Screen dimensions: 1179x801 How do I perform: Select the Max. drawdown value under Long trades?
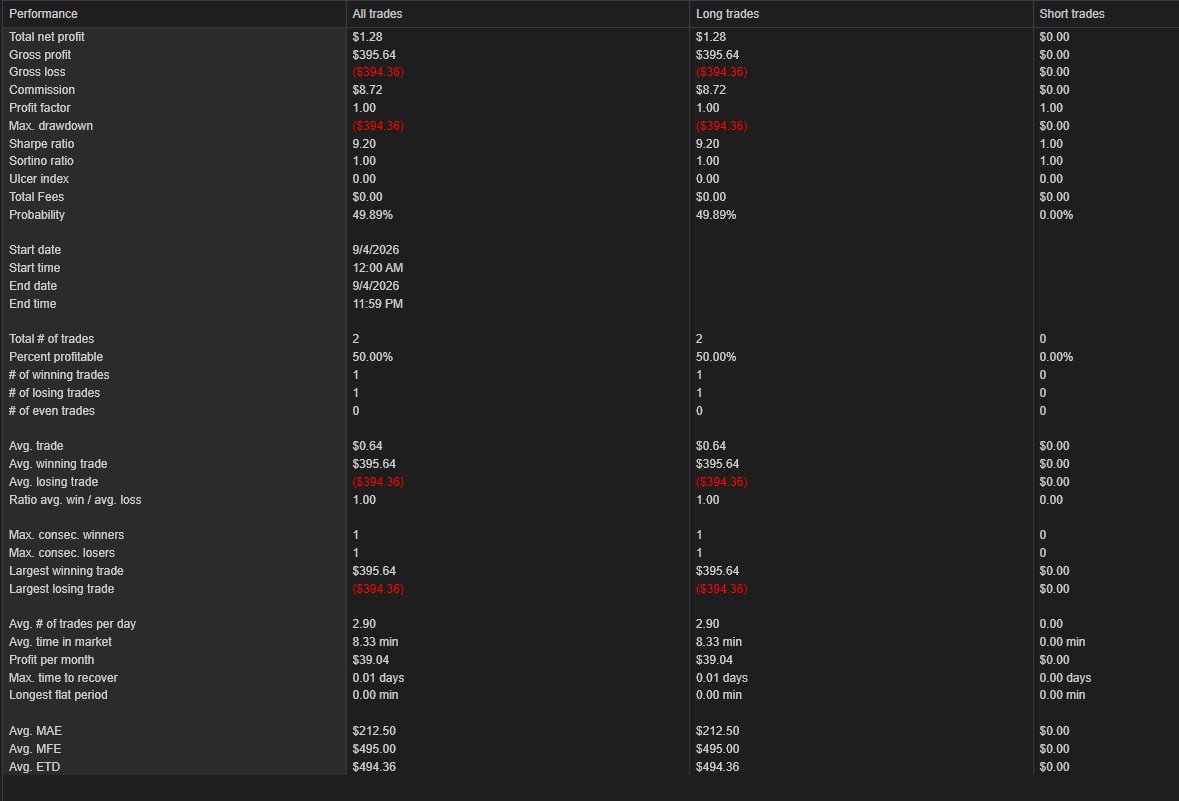[x=722, y=126]
